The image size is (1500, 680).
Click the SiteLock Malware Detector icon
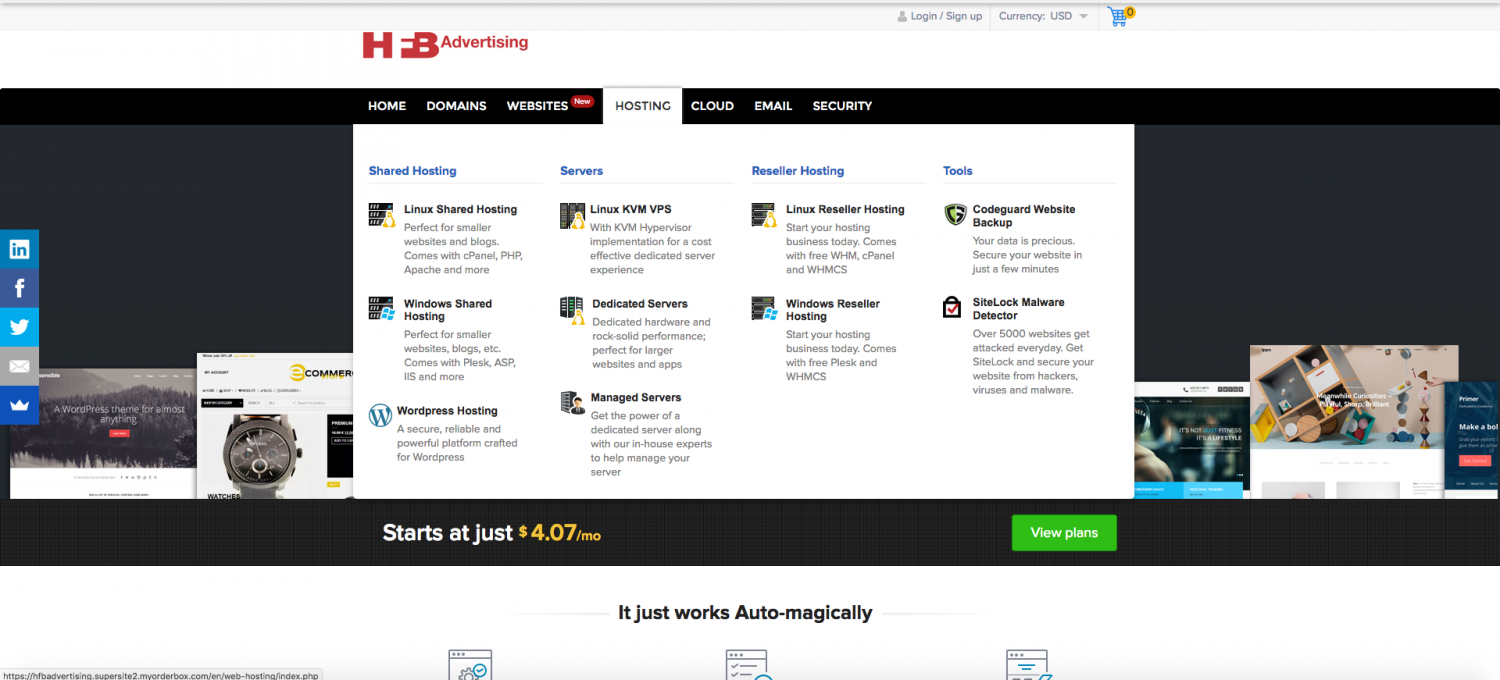[953, 307]
